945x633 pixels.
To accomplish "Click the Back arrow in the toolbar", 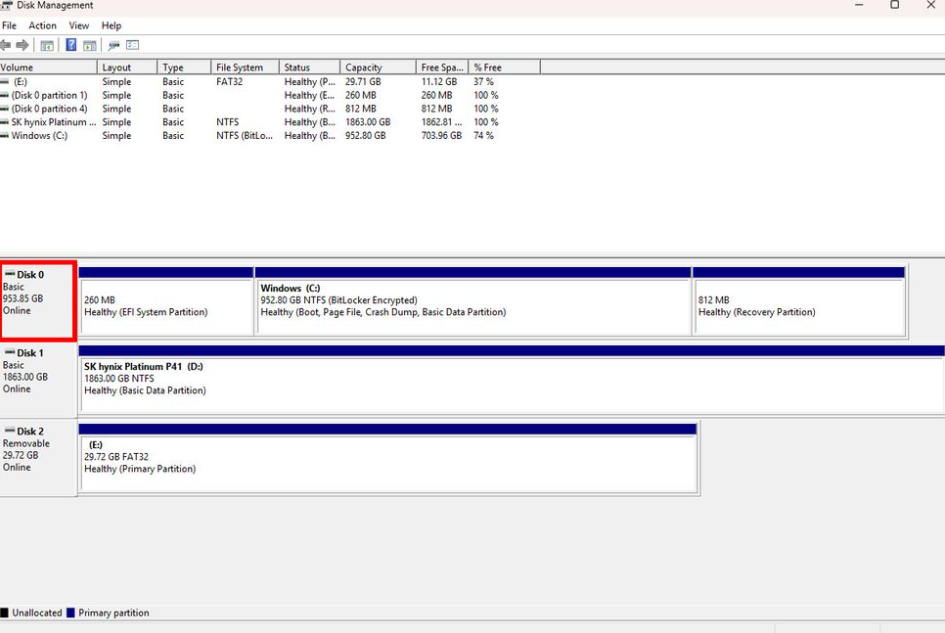I will [x=7, y=45].
